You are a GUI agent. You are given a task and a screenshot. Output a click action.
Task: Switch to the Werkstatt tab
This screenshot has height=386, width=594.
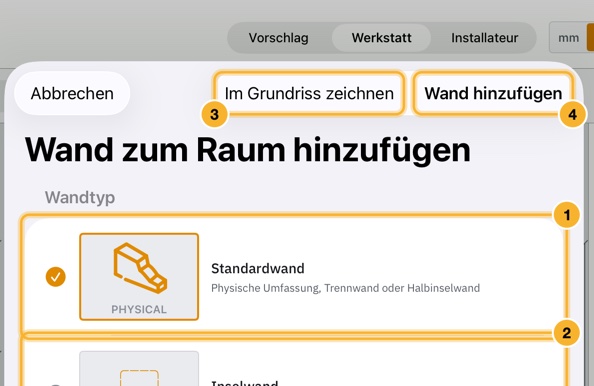pos(381,38)
